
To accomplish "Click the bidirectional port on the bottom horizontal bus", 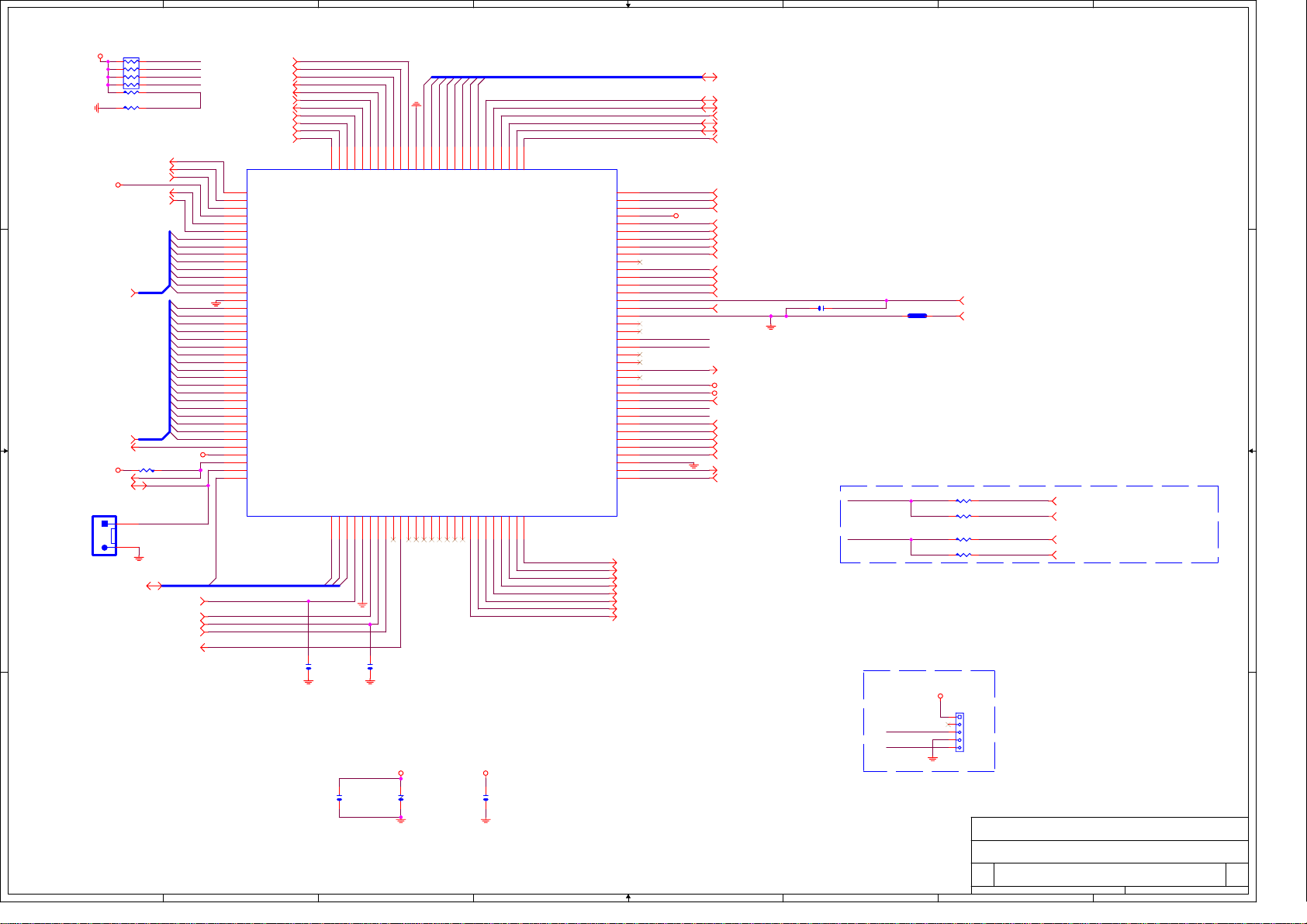I will click(154, 586).
